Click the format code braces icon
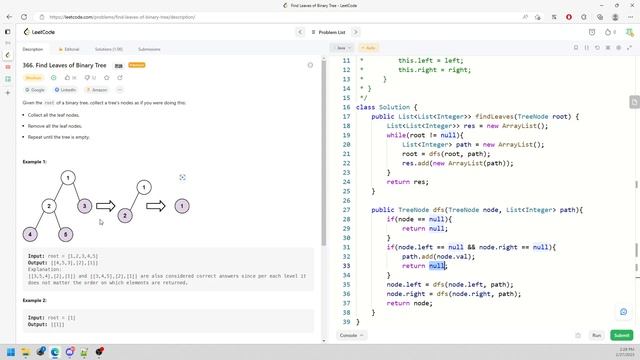Image resolution: width=640 pixels, height=360 pixels. pos(587,48)
